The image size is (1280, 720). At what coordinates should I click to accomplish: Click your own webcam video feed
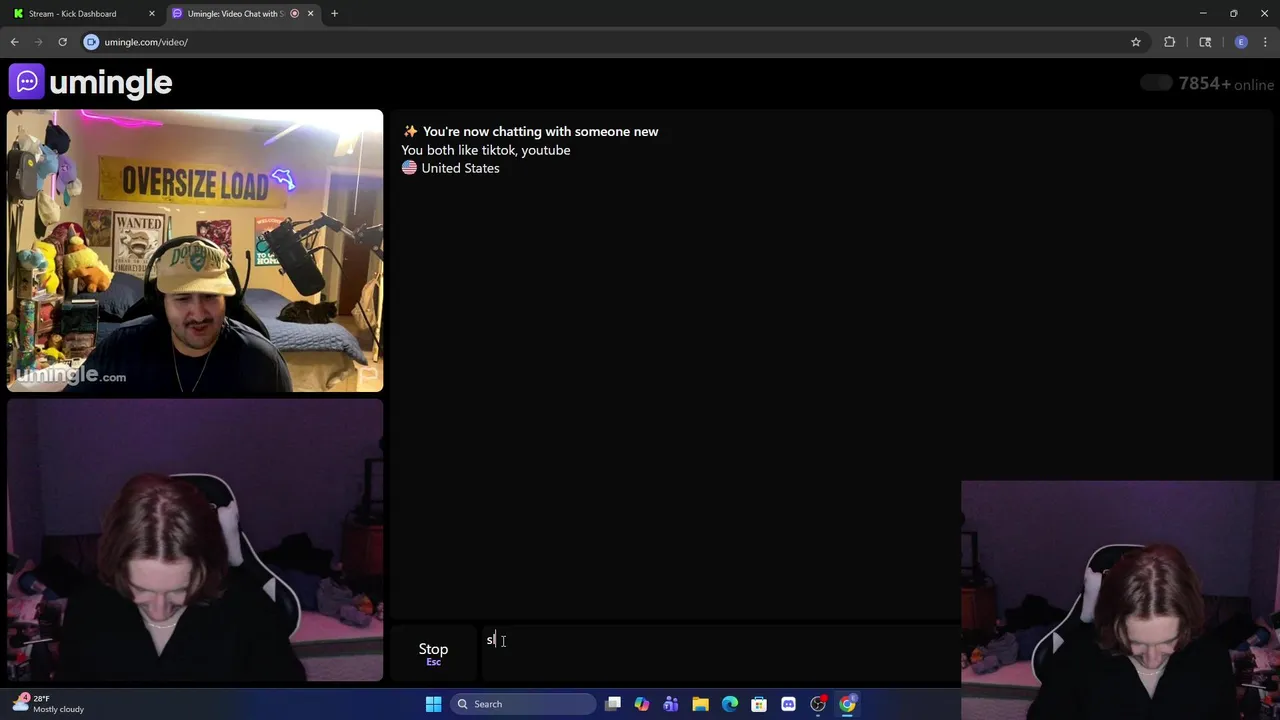[x=195, y=540]
